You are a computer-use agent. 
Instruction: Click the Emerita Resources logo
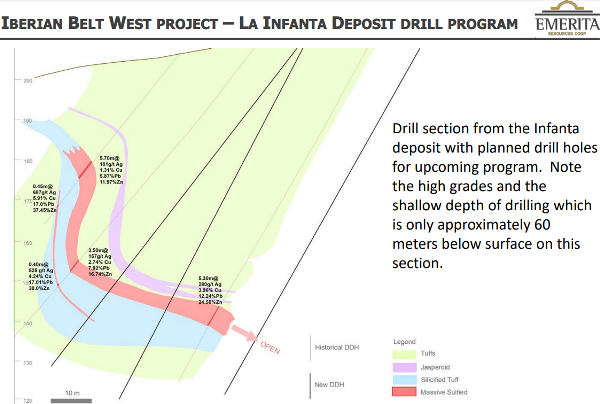click(567, 18)
